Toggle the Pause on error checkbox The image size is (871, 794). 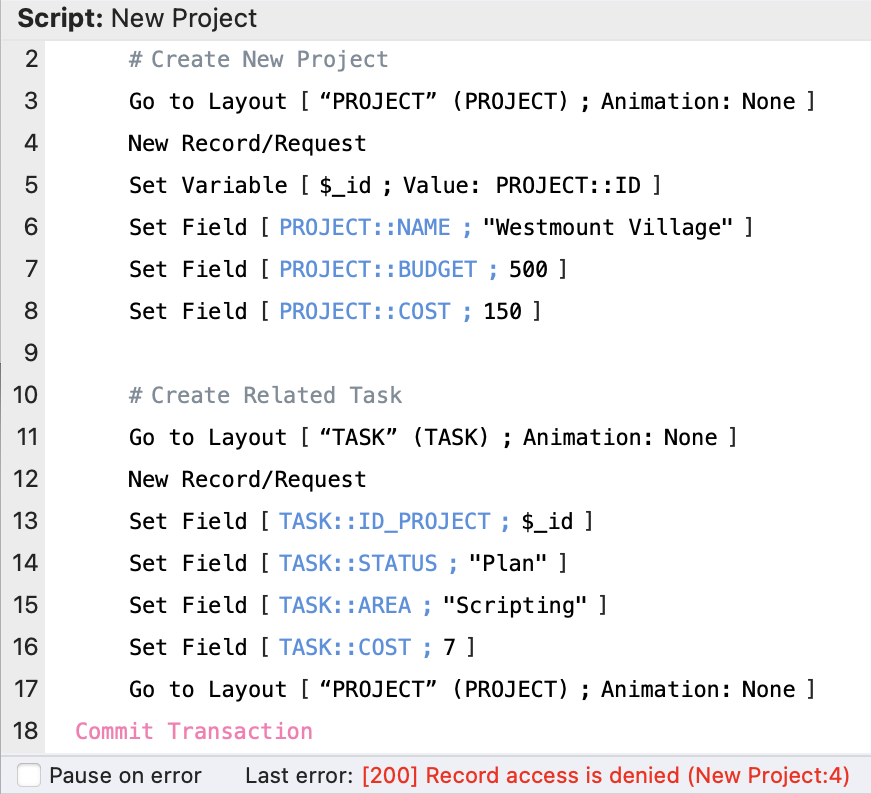[30, 775]
